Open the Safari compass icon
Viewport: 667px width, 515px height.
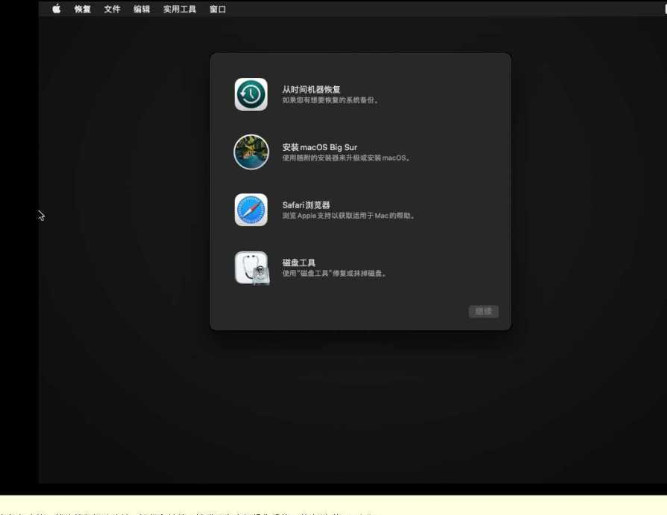pyautogui.click(x=251, y=210)
